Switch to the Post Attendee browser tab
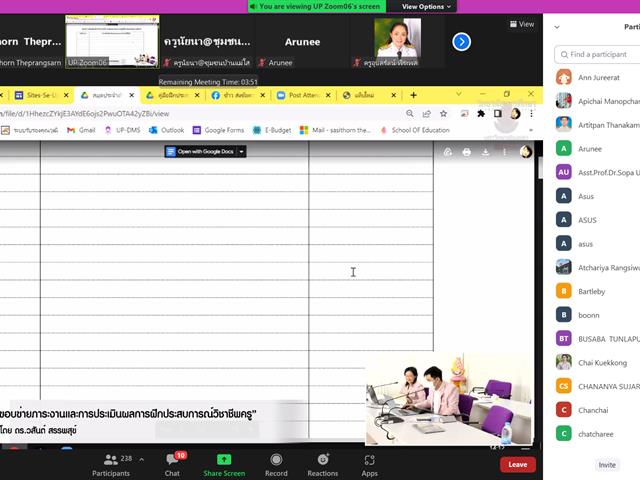Image resolution: width=640 pixels, height=480 pixels. click(x=302, y=95)
